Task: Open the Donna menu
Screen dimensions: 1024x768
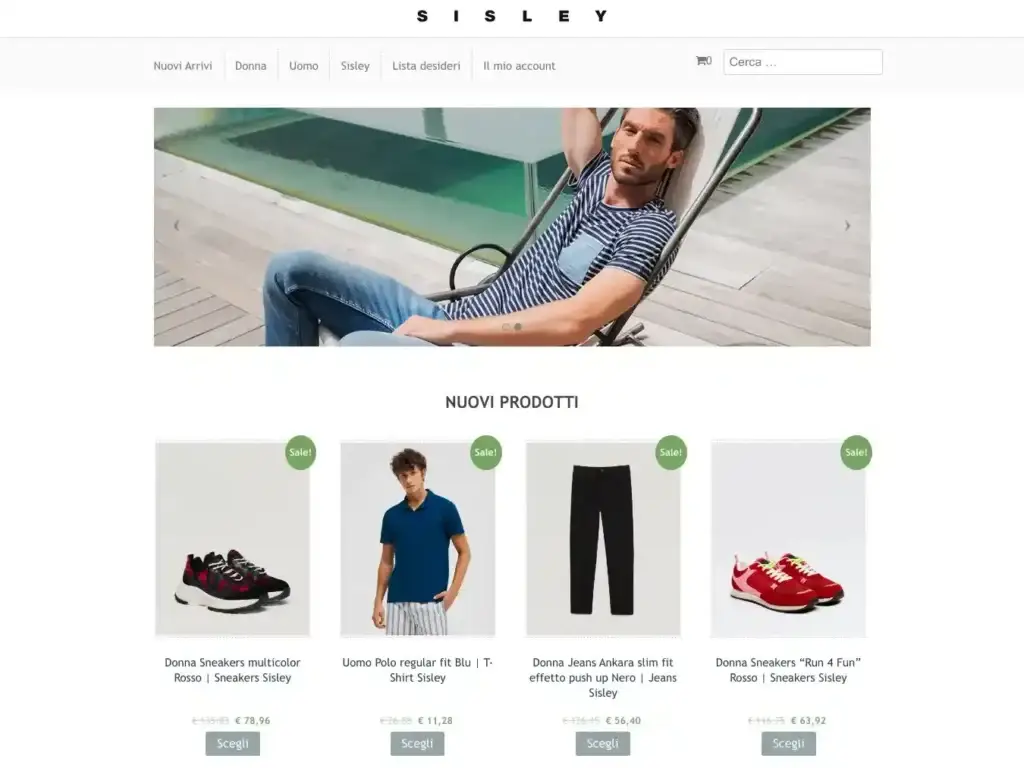Action: pos(251,66)
